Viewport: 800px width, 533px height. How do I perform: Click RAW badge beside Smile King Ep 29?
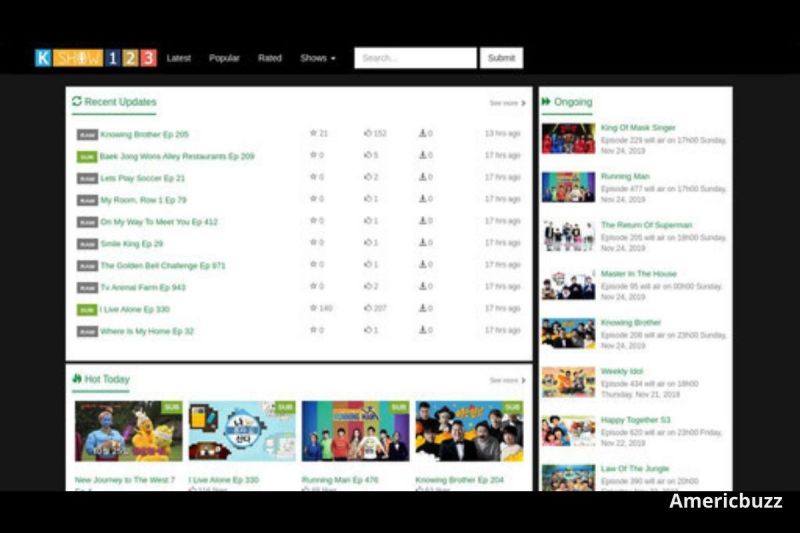point(87,244)
